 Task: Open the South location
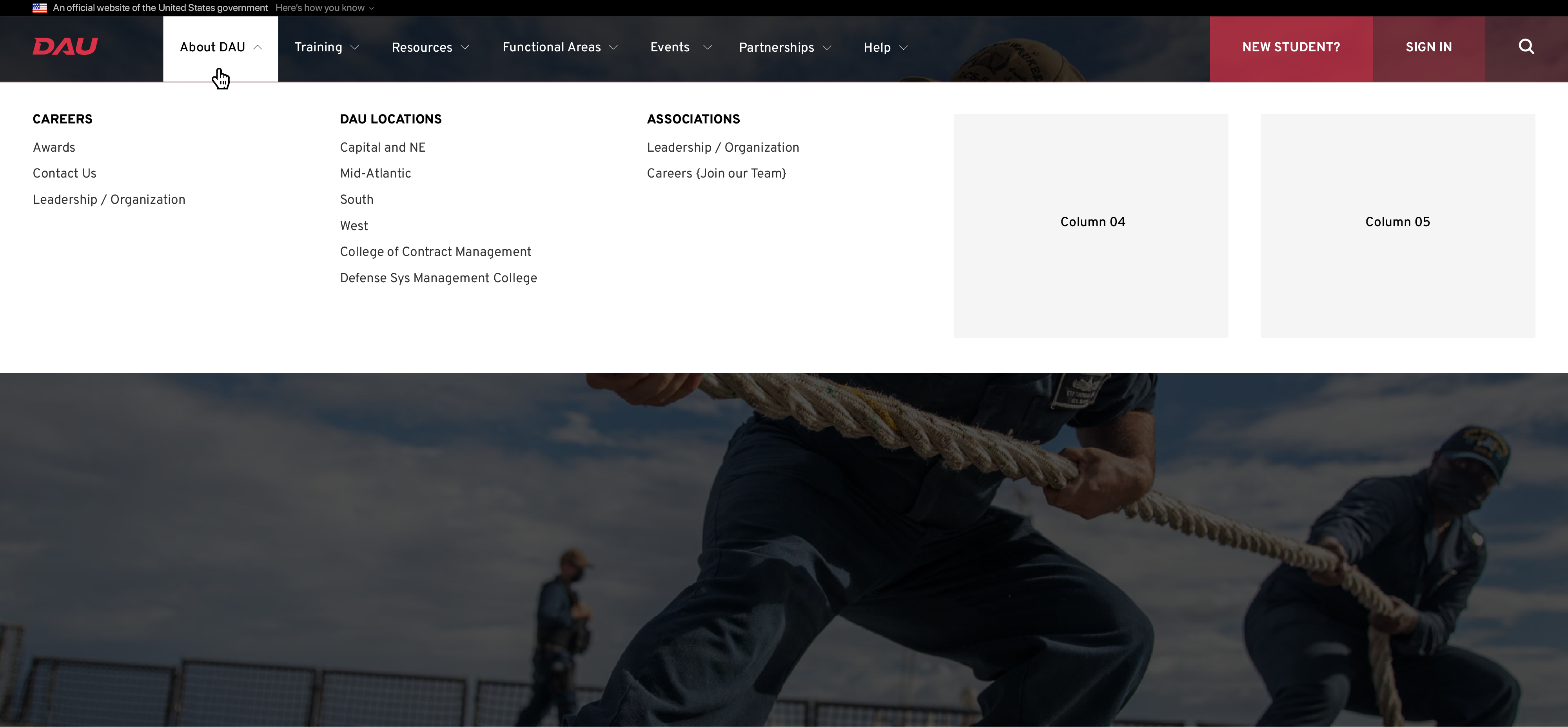tap(356, 199)
